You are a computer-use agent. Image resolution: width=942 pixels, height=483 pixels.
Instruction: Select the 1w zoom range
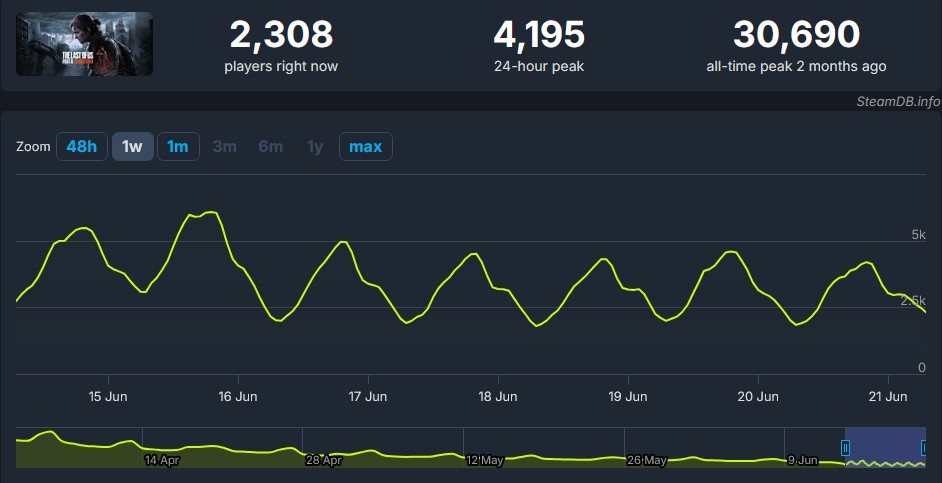tap(132, 147)
